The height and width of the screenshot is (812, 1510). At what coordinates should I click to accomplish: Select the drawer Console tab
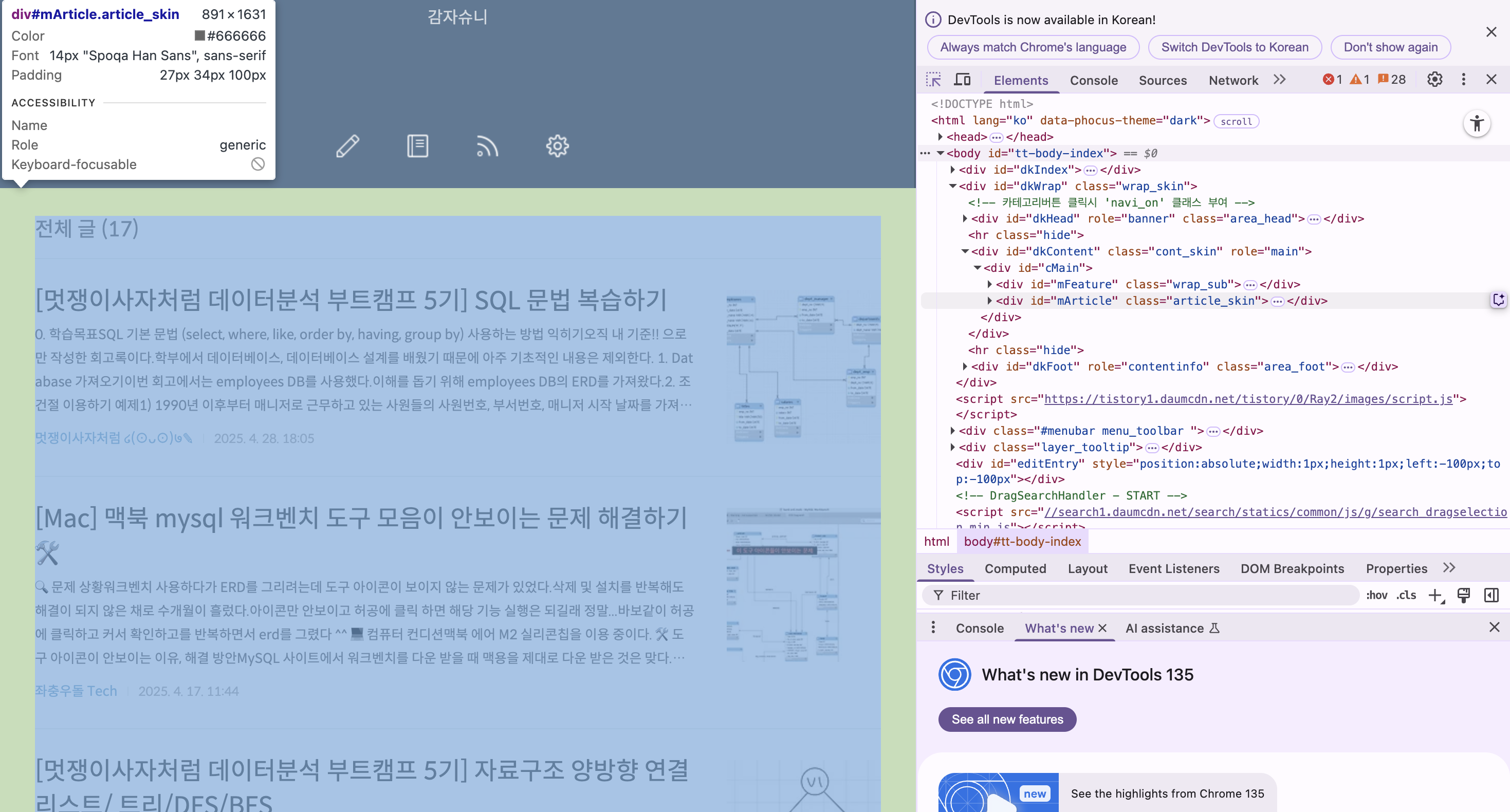980,629
